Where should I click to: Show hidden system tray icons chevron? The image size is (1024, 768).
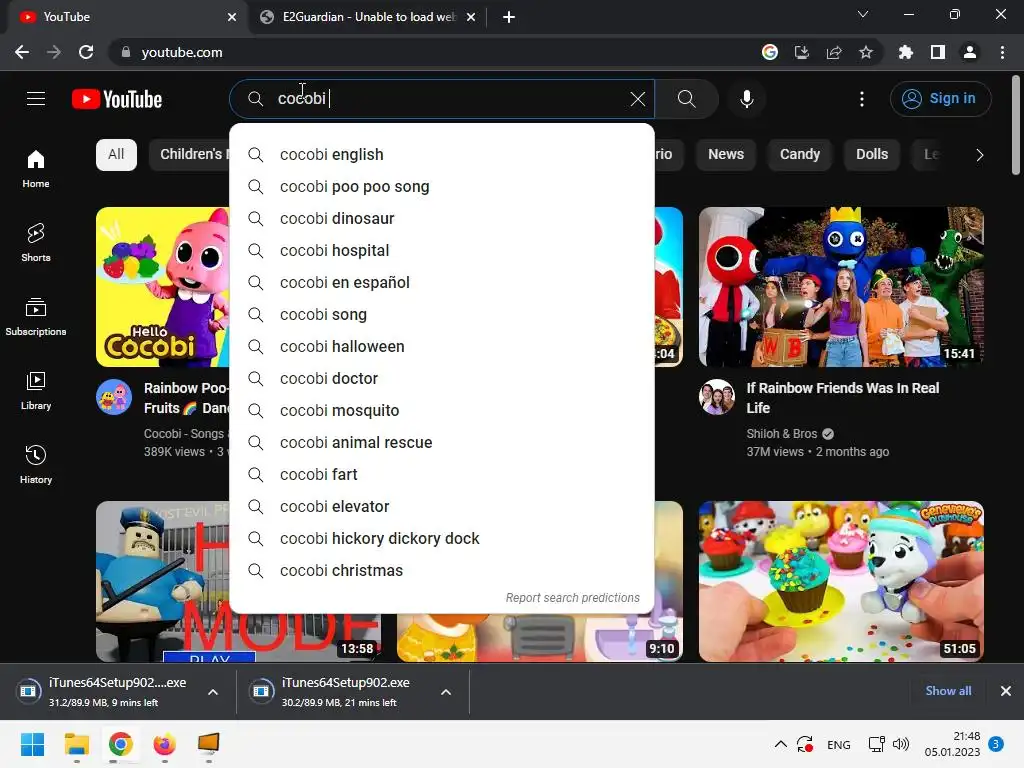coord(780,744)
